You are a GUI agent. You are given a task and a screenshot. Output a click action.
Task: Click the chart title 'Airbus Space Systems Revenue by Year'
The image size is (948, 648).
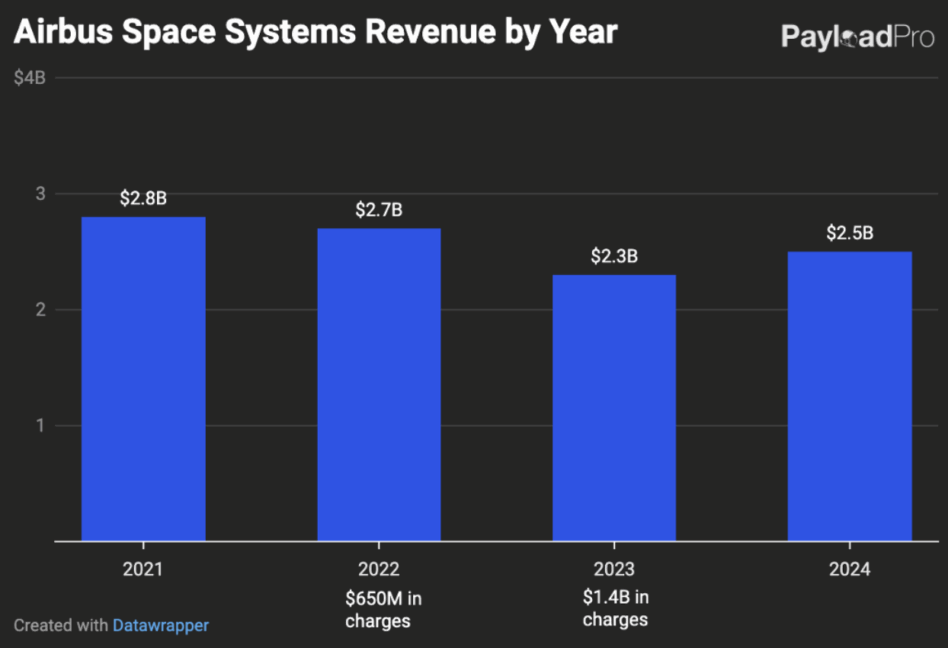click(315, 31)
